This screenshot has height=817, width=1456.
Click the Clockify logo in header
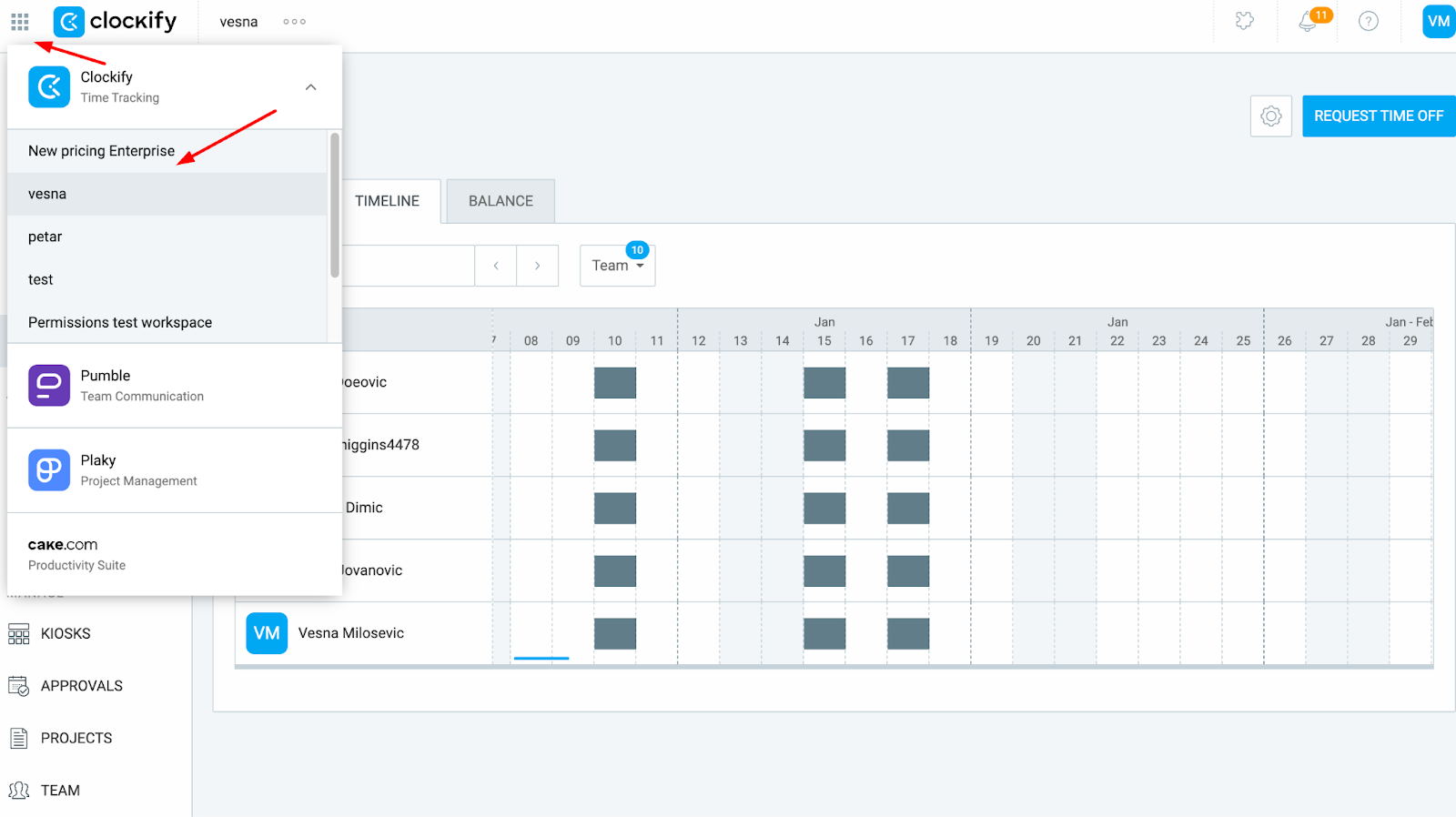coord(116,21)
